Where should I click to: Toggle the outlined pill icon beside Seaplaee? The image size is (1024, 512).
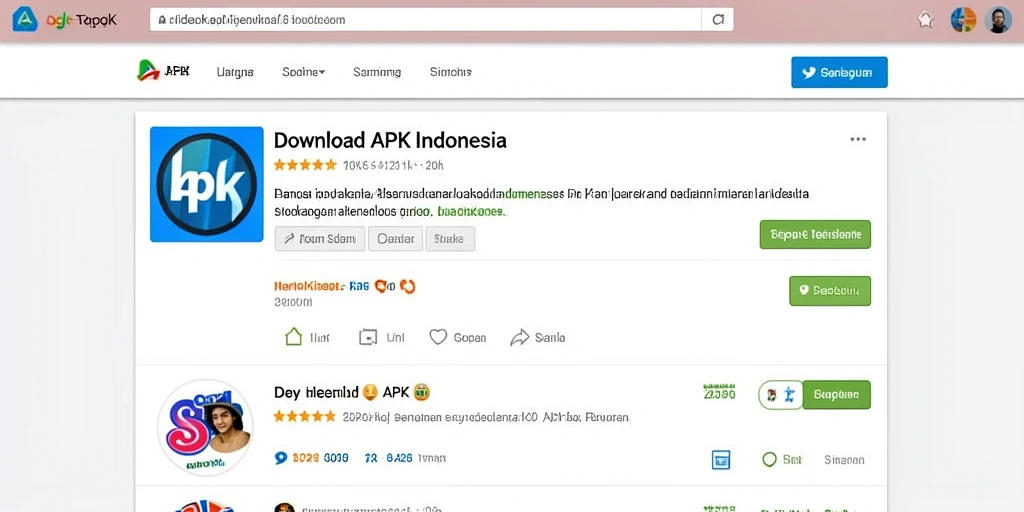coord(780,394)
